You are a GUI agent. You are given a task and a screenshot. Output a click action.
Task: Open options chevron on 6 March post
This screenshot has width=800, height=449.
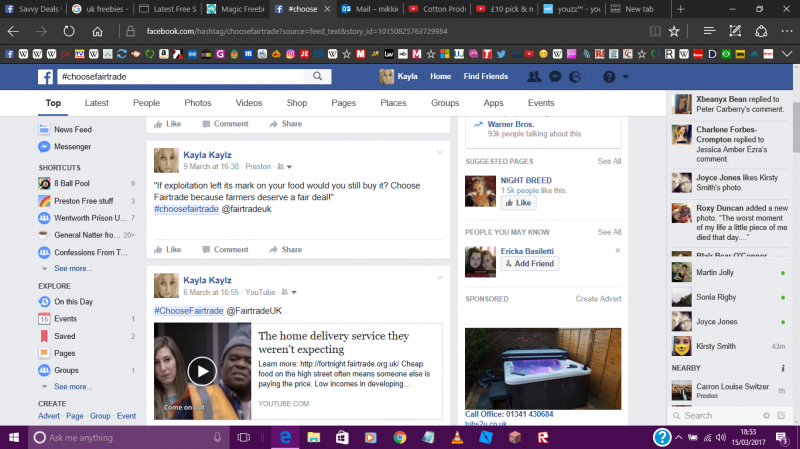439,278
